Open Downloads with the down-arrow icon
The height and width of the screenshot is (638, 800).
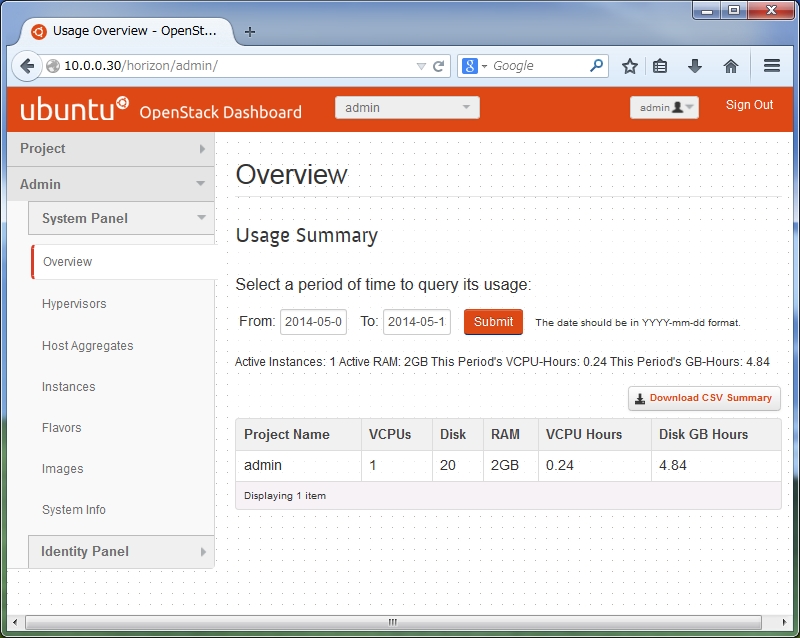[x=694, y=66]
